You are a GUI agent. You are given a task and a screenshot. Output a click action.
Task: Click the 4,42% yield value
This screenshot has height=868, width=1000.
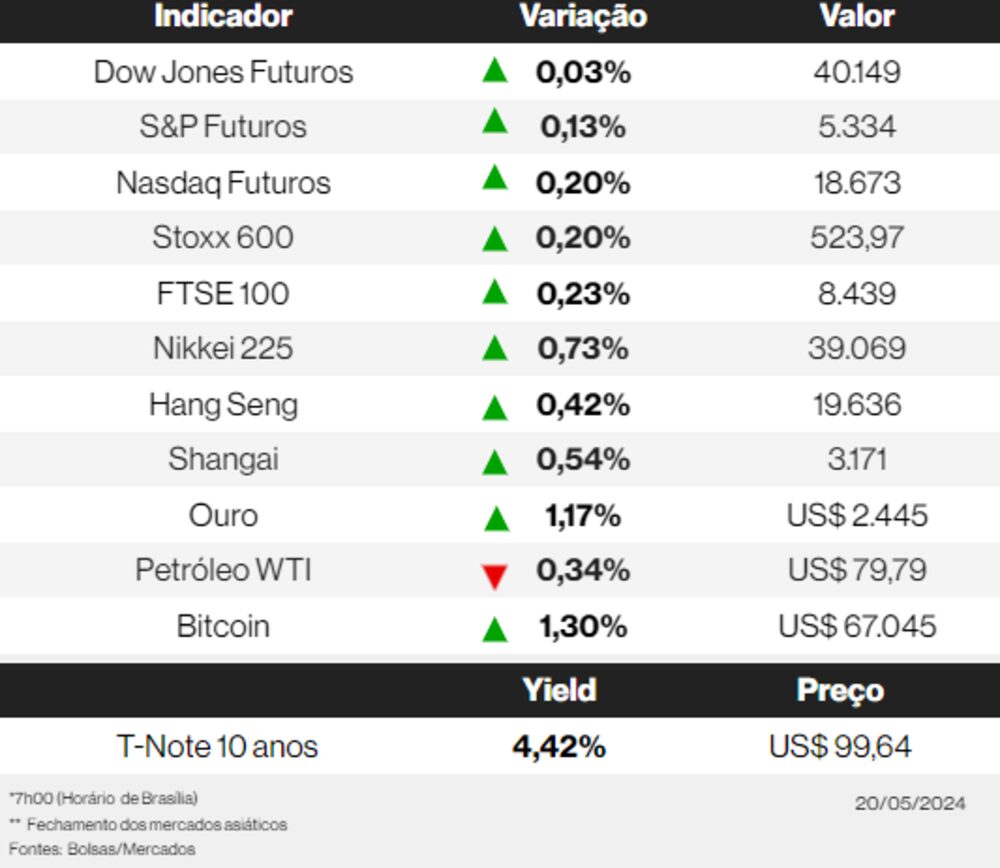coord(559,746)
